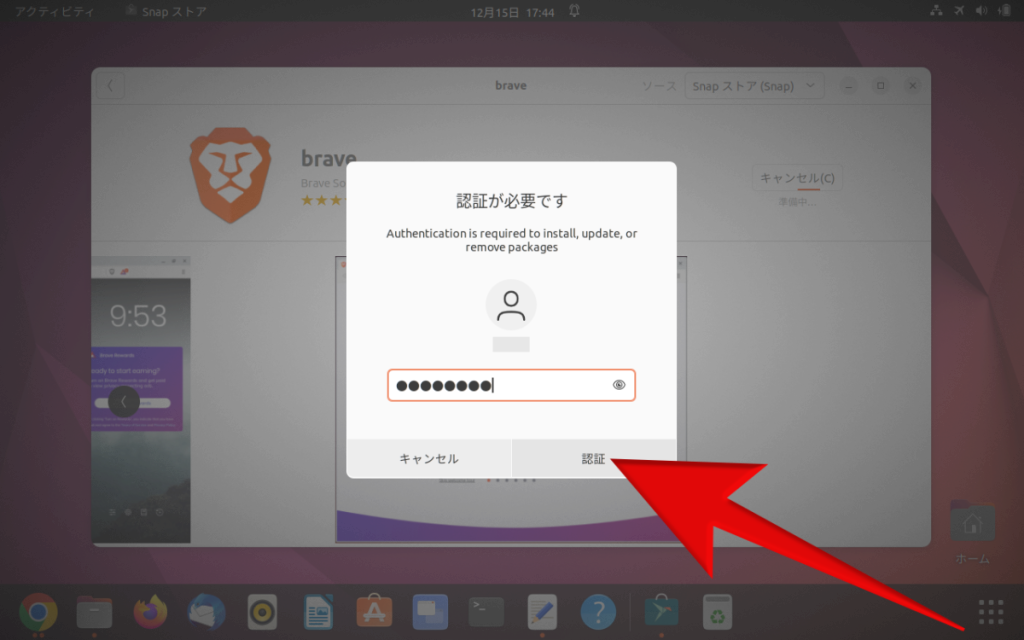Click the brave title in the window header
This screenshot has height=640, width=1024.
coord(511,86)
